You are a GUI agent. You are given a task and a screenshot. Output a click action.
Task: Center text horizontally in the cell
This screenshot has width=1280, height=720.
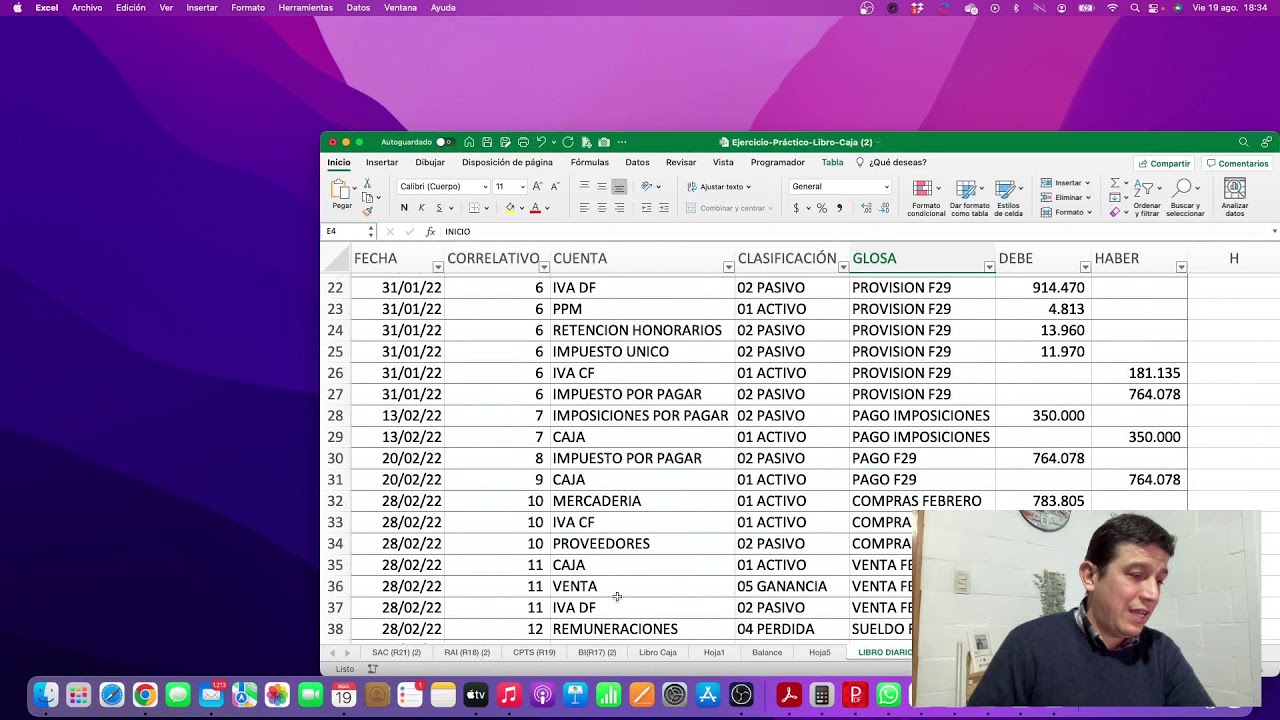tap(601, 208)
